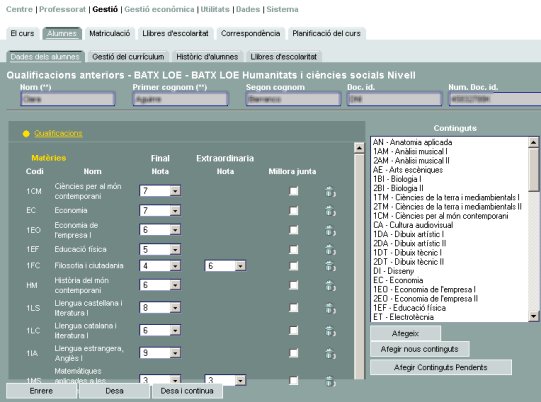Open the Sistema menu

282,9
